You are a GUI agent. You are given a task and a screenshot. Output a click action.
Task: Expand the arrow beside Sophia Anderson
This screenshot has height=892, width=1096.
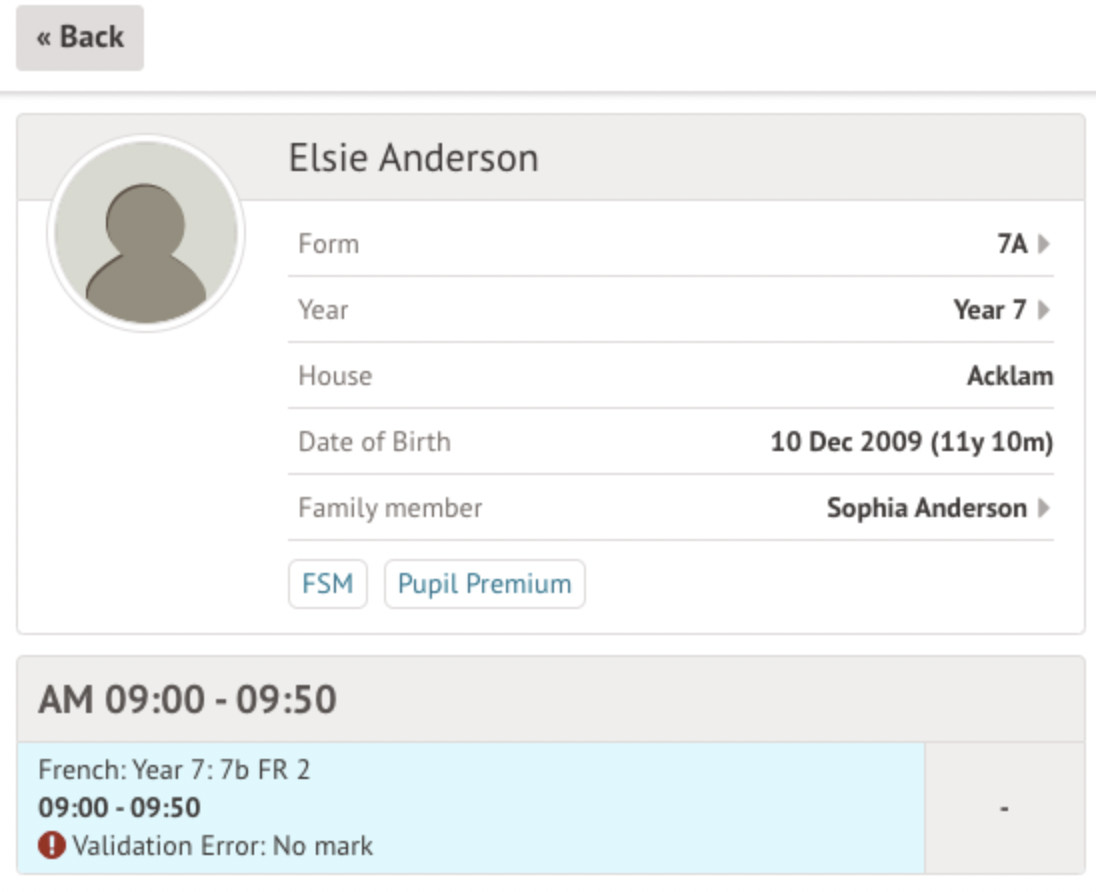1044,508
